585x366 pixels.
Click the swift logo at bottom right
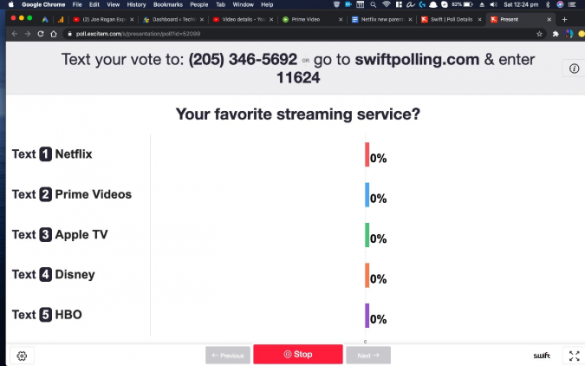(542, 356)
